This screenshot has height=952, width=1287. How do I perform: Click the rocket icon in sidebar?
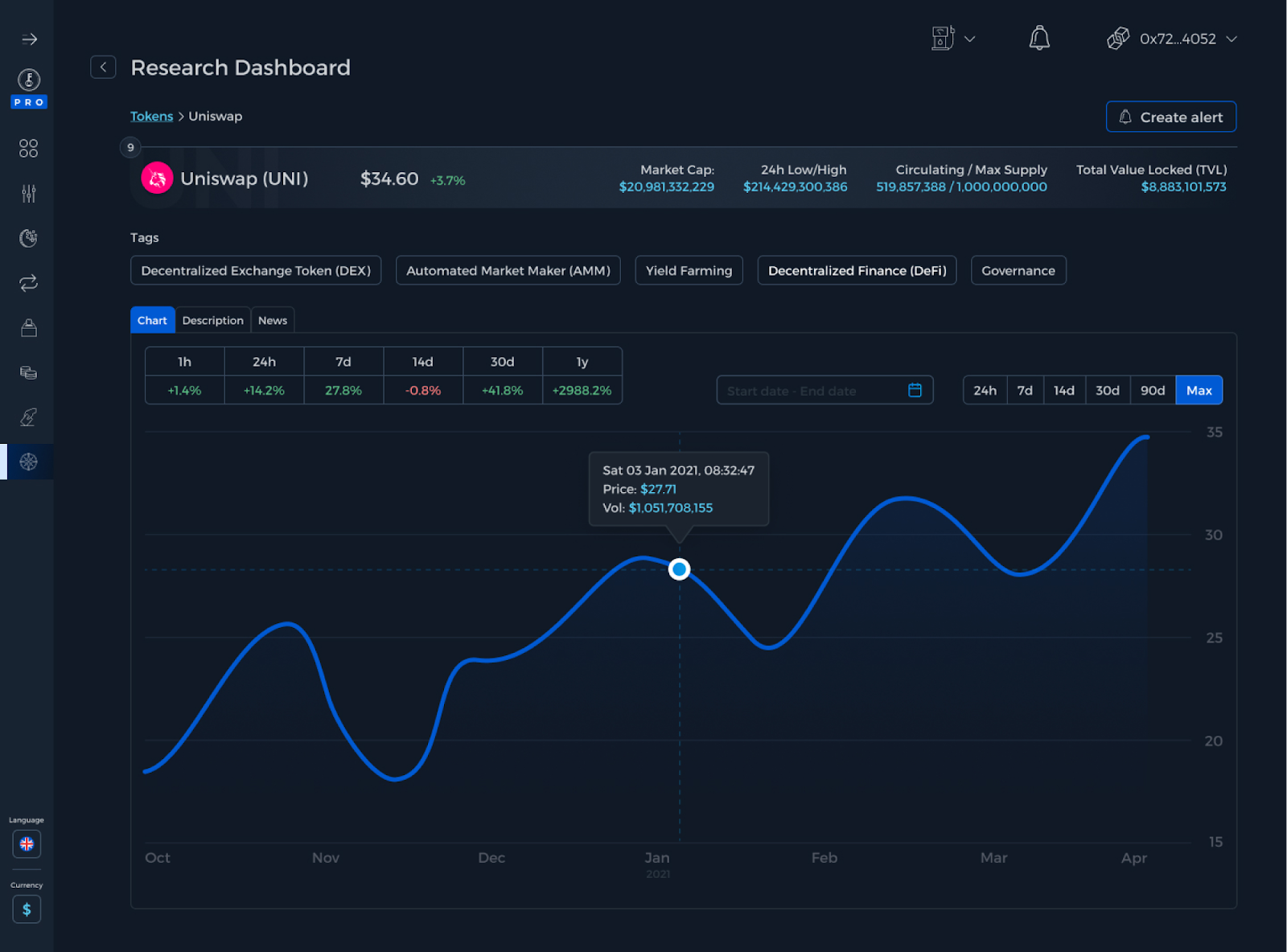pos(28,417)
